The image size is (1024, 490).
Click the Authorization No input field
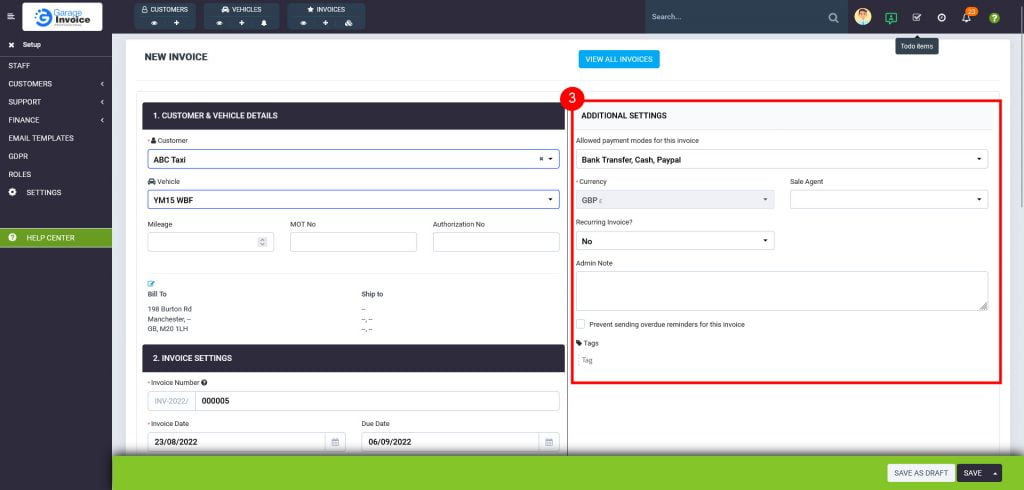pos(496,242)
